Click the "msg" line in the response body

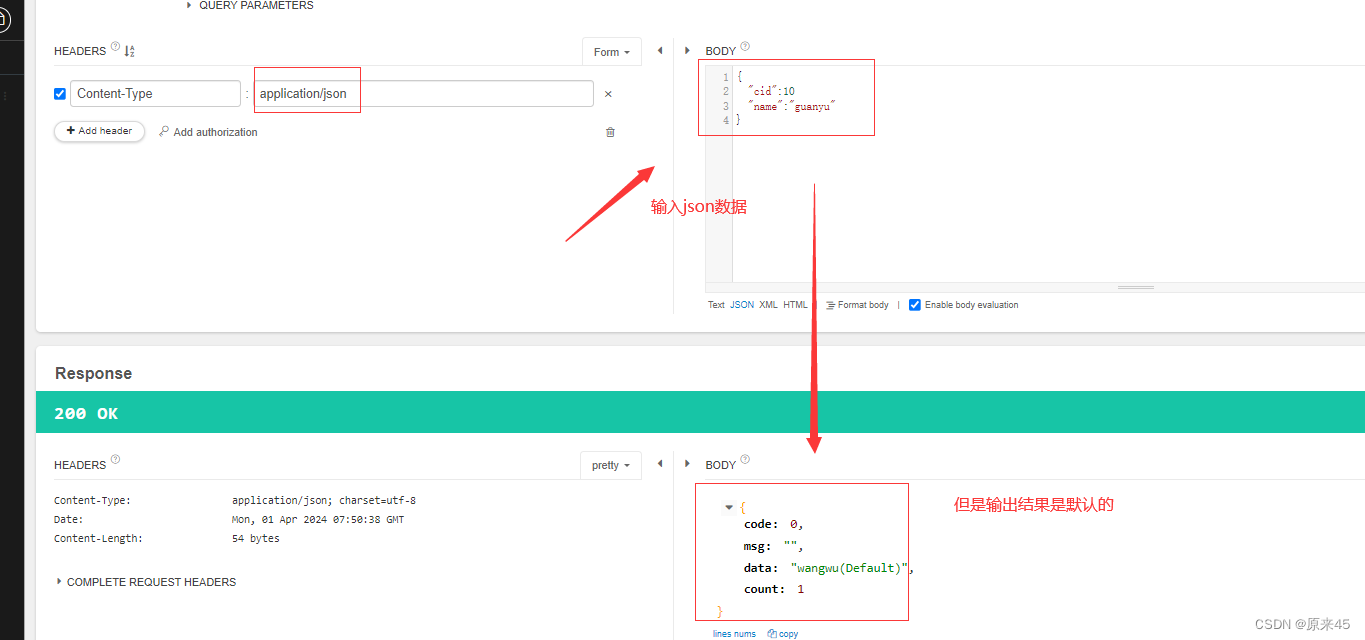click(774, 547)
